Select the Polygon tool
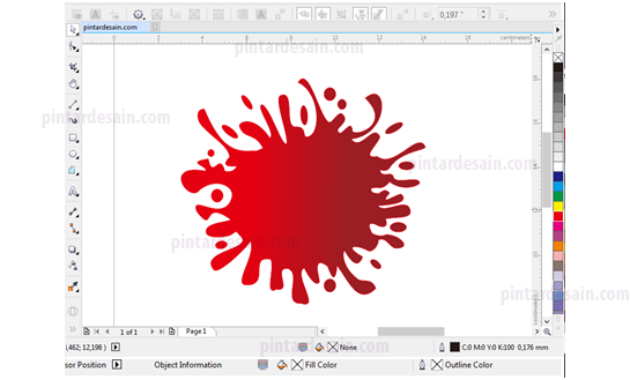Viewport: 630px width, 380px height. pyautogui.click(x=73, y=171)
